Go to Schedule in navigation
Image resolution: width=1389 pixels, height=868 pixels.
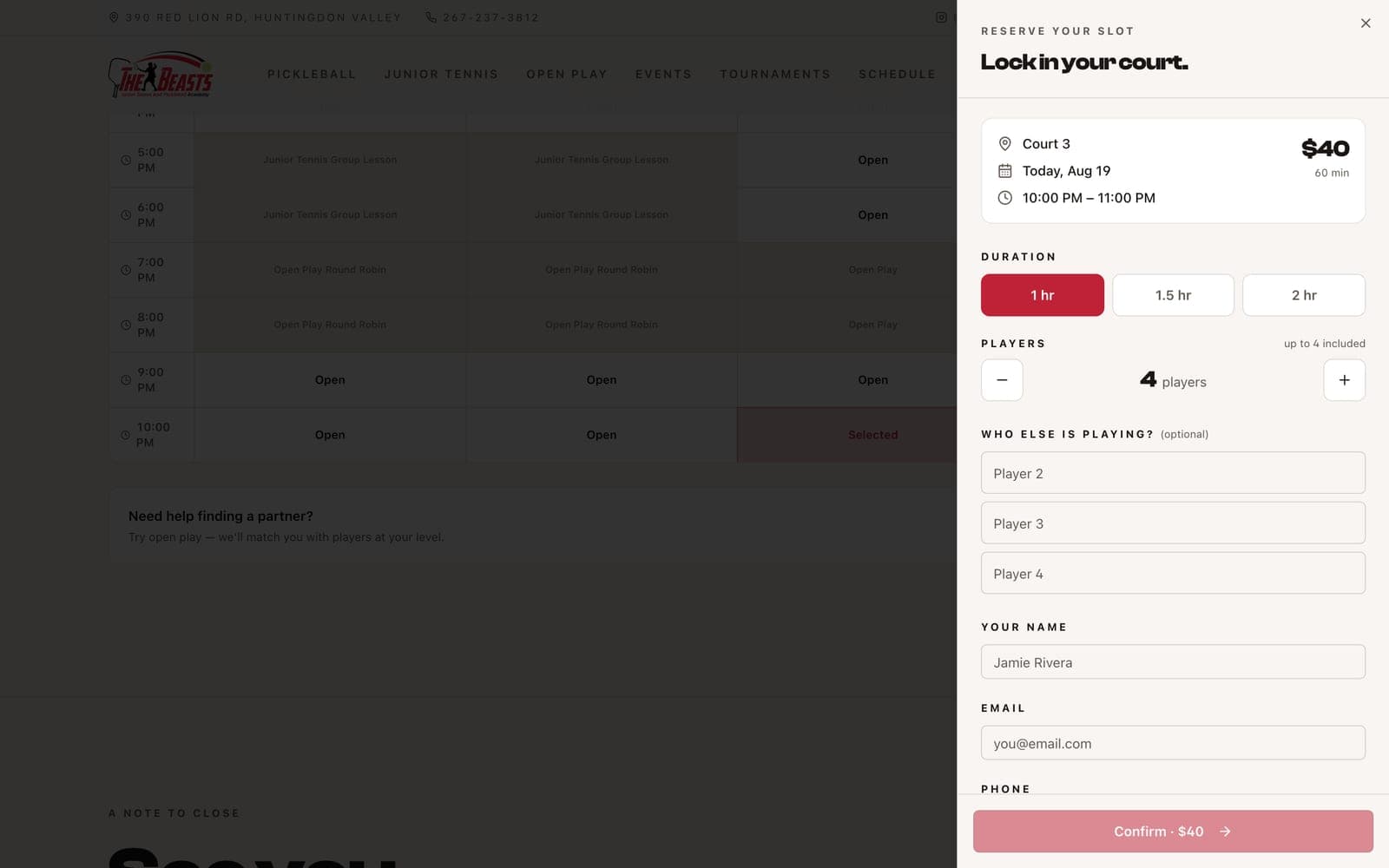click(897, 74)
